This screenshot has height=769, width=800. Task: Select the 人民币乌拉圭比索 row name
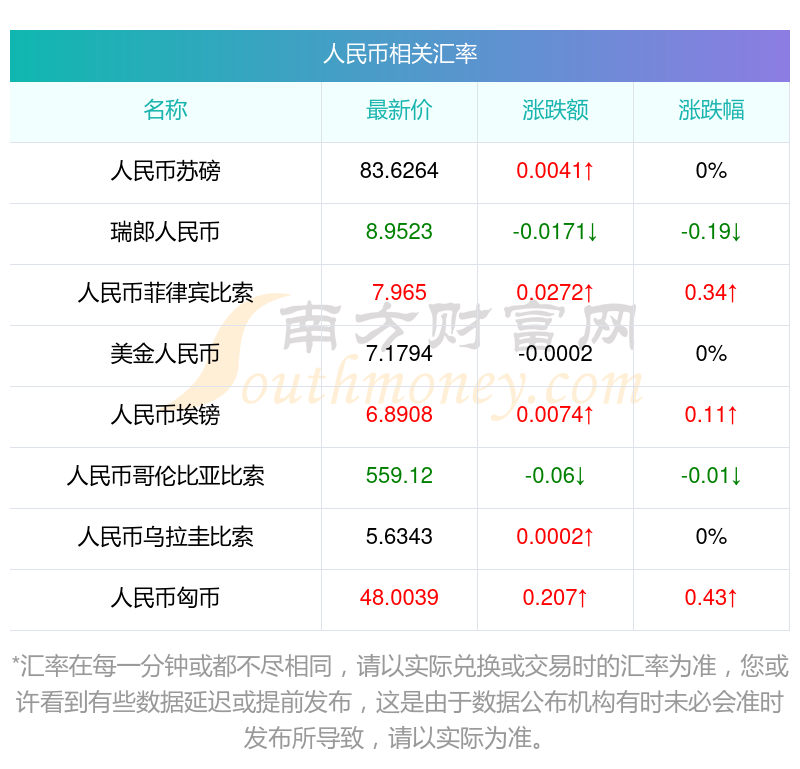[165, 537]
